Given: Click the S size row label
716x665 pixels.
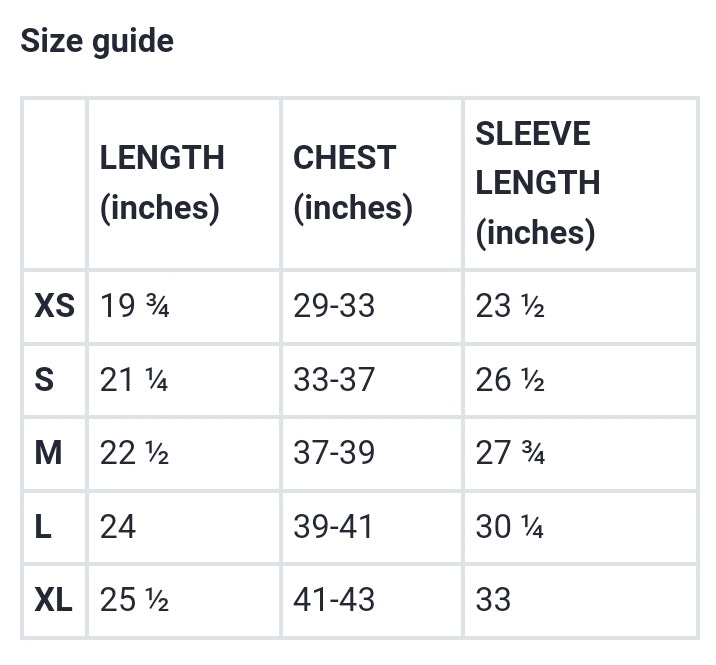Looking at the screenshot, I should [x=44, y=379].
